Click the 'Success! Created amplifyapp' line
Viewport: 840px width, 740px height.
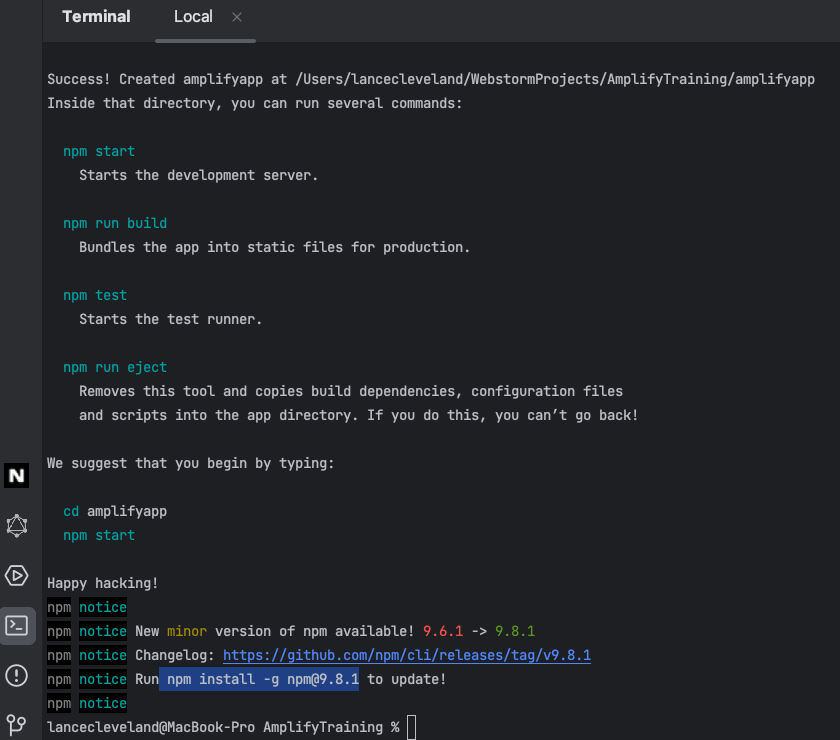click(430, 79)
